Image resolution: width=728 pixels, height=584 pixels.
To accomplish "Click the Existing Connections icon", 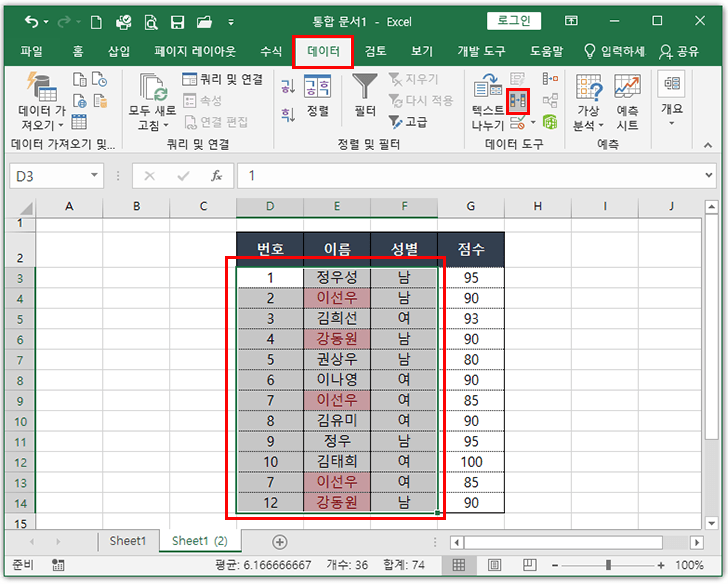I will point(100,101).
